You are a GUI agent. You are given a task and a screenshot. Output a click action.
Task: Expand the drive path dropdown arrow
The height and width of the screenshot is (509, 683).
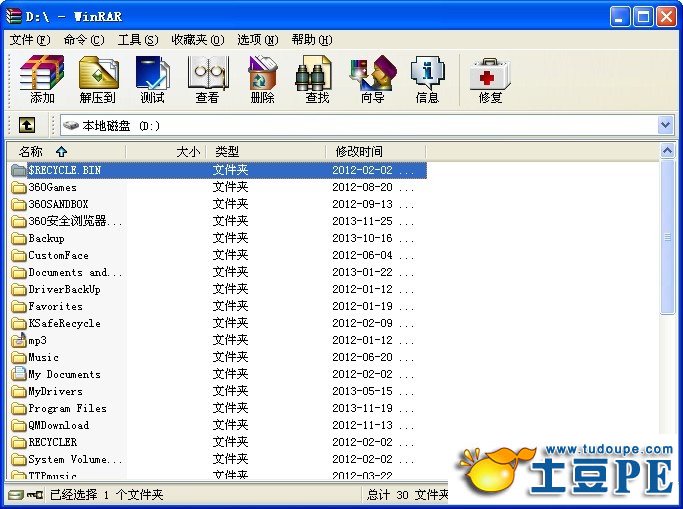click(x=666, y=125)
